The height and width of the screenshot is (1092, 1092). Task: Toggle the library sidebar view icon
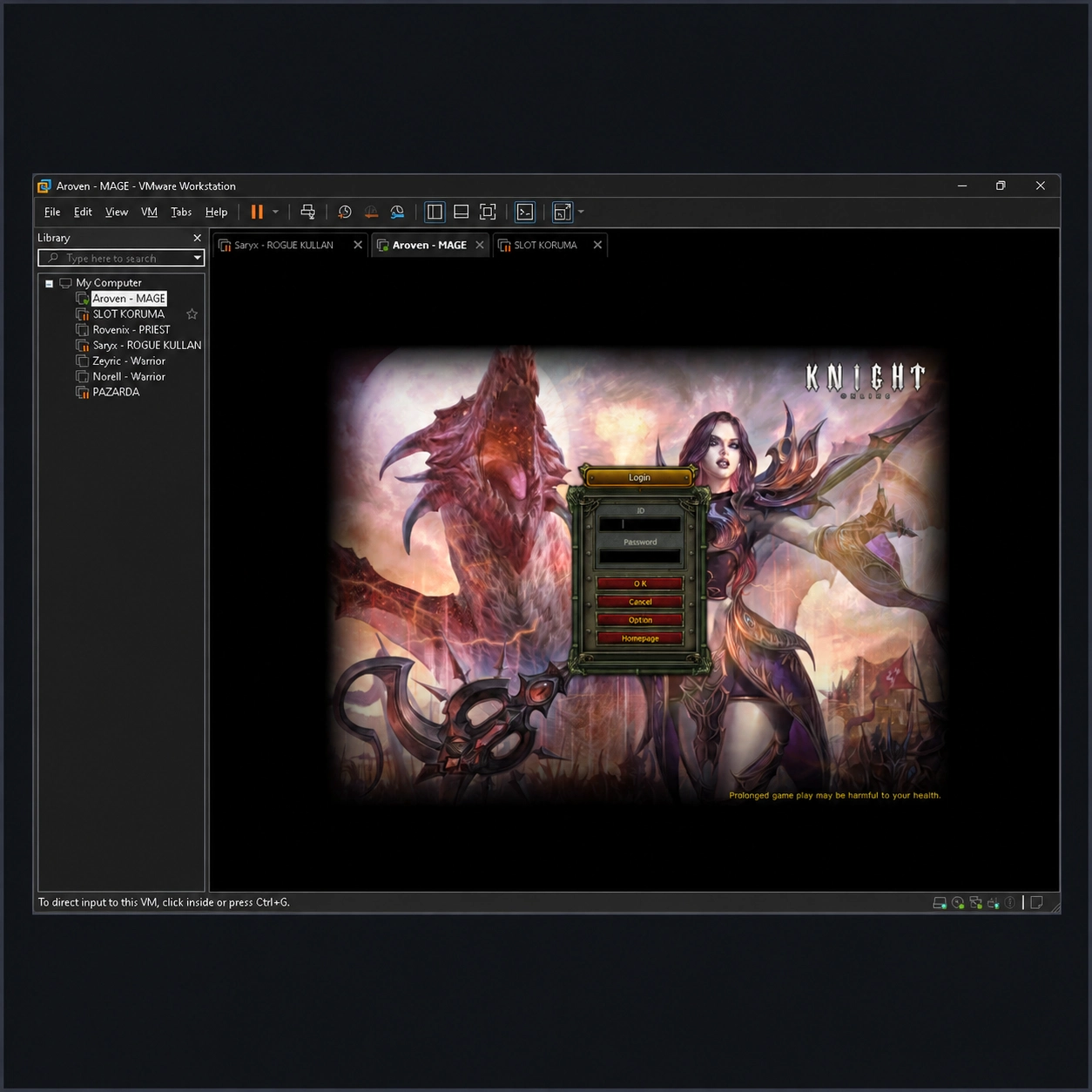coord(435,212)
